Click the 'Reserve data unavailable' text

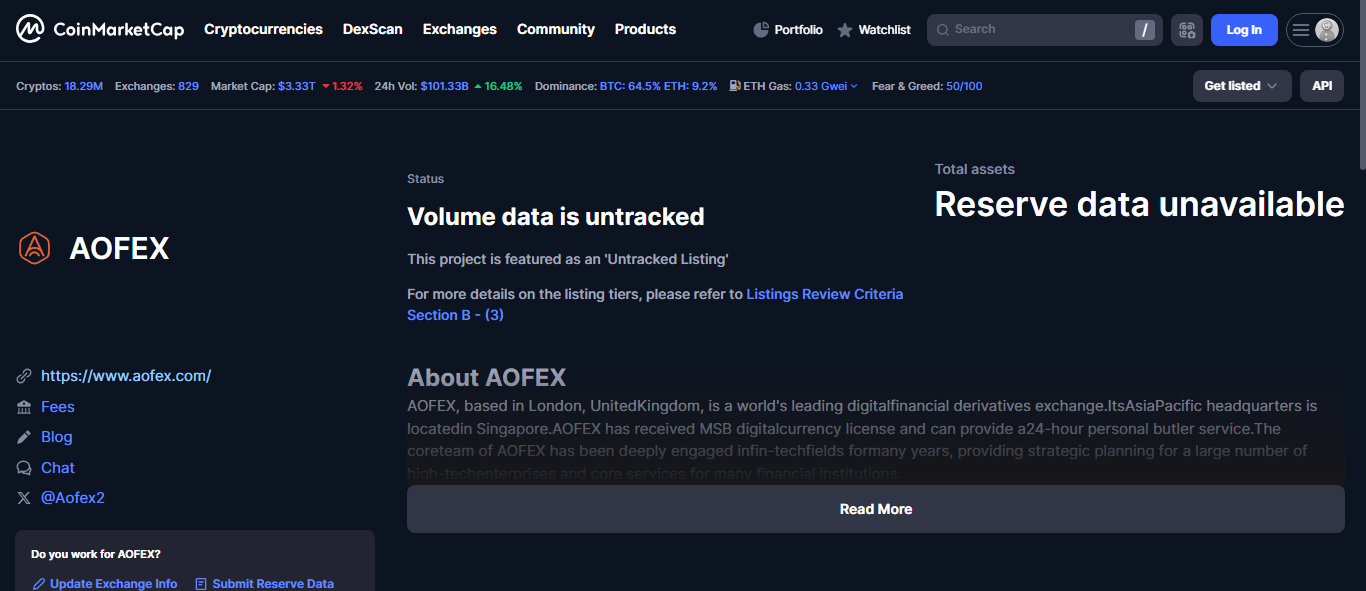pyautogui.click(x=1139, y=204)
